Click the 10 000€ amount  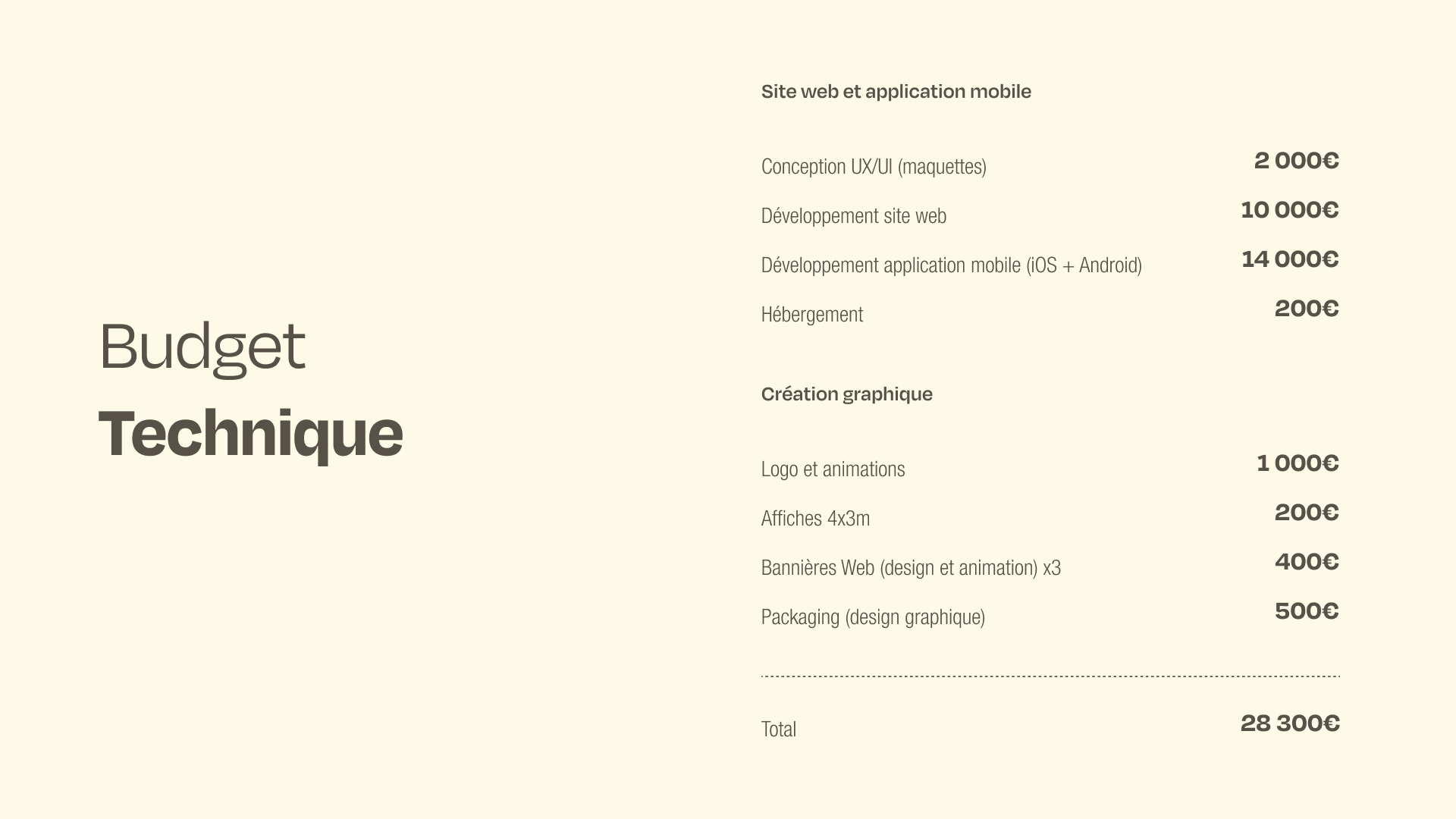pos(1289,210)
